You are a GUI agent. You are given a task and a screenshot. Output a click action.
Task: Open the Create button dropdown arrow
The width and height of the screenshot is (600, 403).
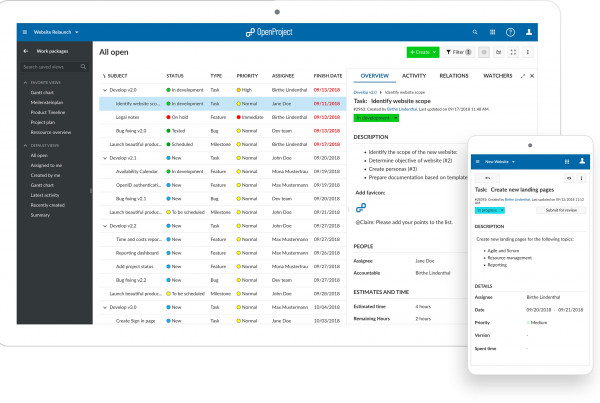tap(434, 52)
